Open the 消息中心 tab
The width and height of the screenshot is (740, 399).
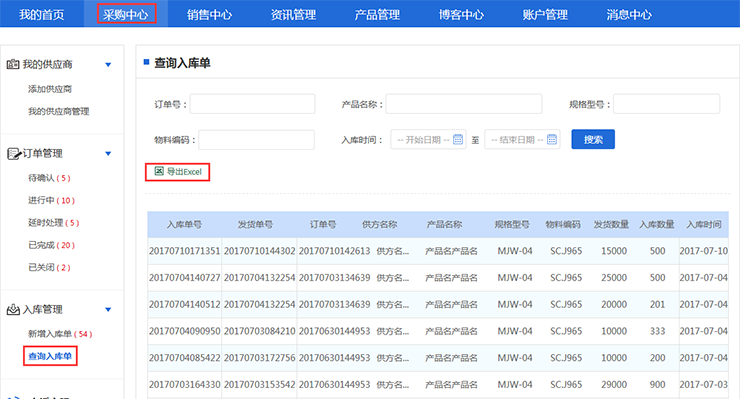[x=629, y=15]
